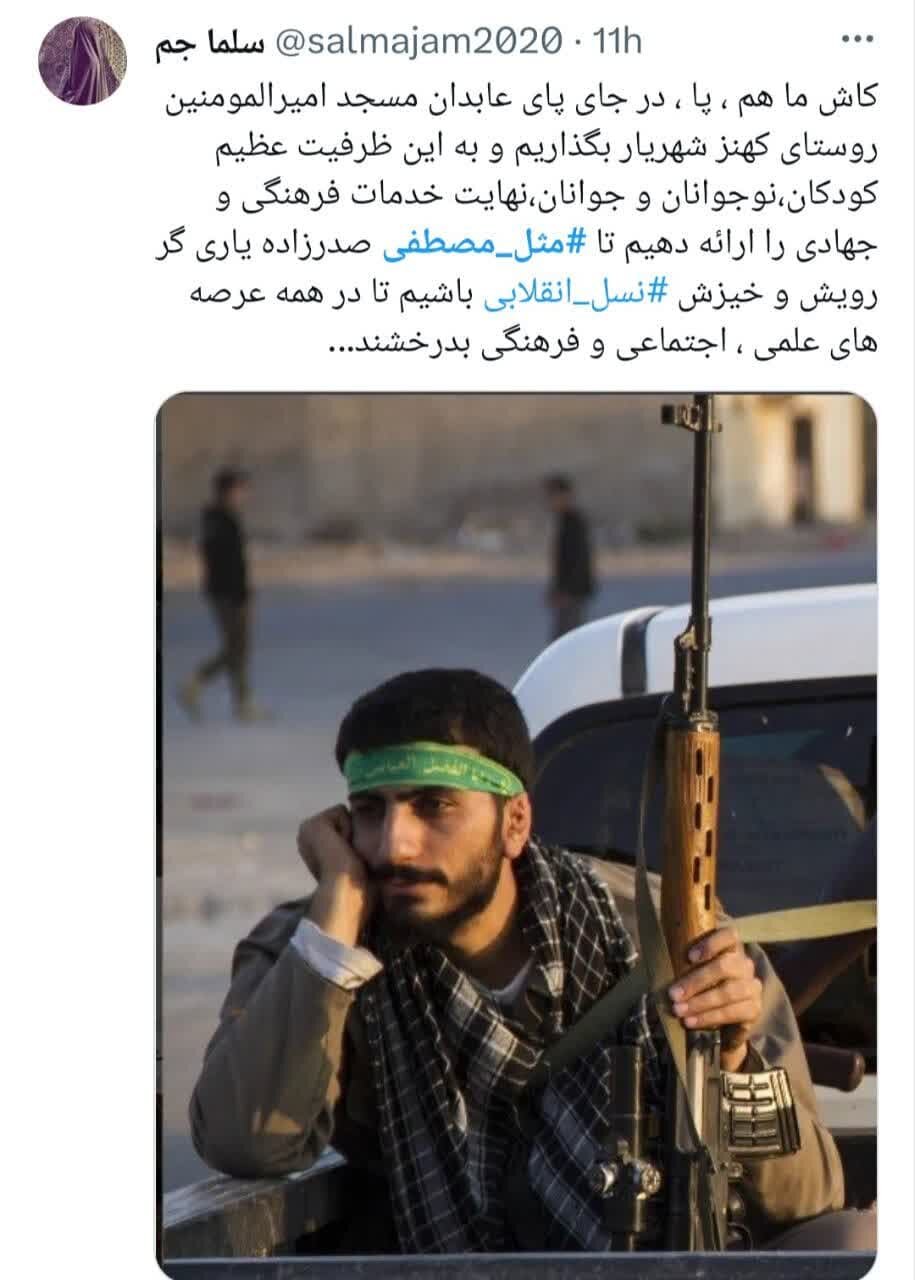
Task: Click the tweet text line starting with کودکان
Action: click(x=520, y=196)
